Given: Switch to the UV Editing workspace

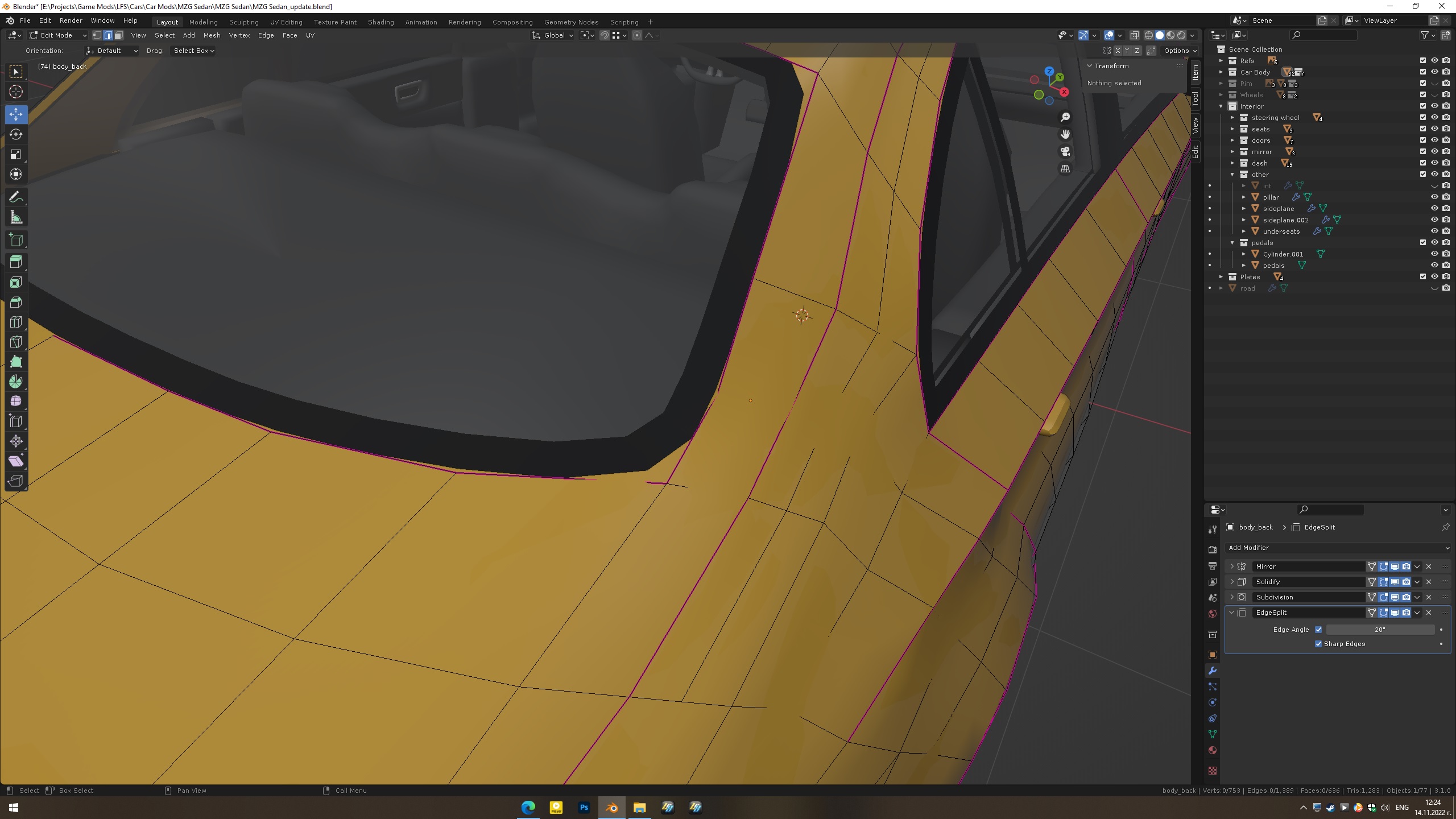Looking at the screenshot, I should coord(286,22).
